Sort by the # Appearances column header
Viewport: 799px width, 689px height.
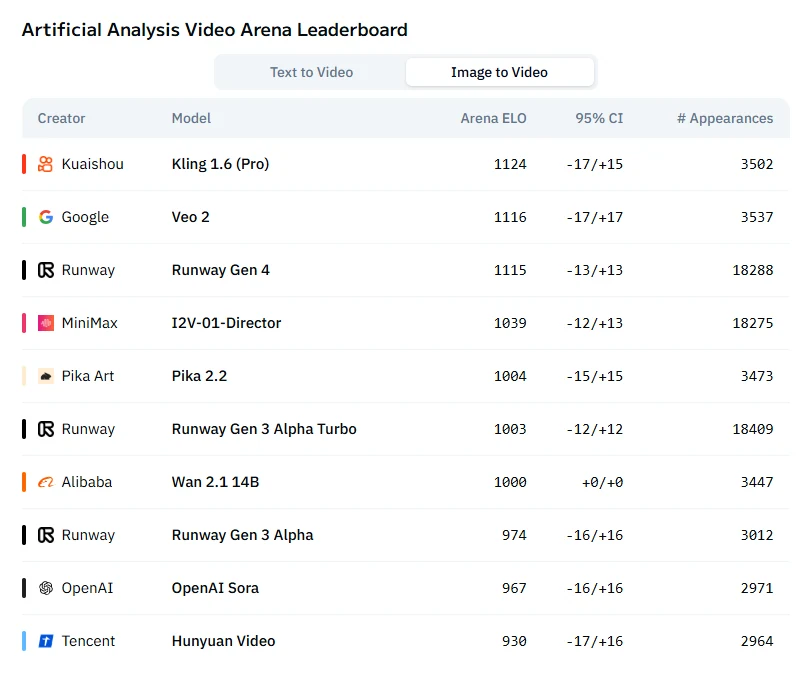click(x=725, y=118)
